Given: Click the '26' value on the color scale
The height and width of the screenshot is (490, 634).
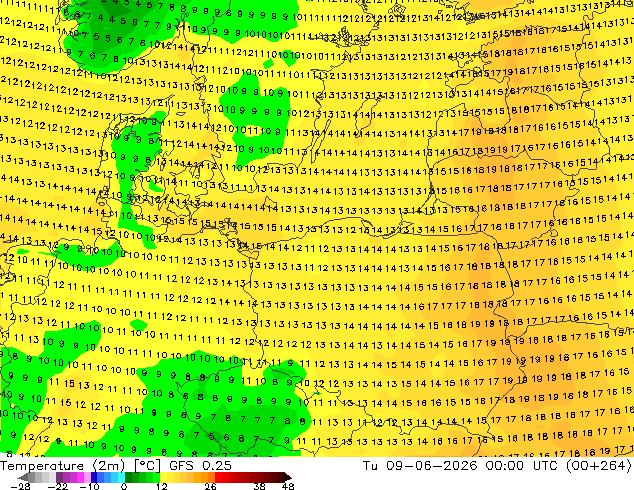Looking at the screenshot, I should (210, 486).
